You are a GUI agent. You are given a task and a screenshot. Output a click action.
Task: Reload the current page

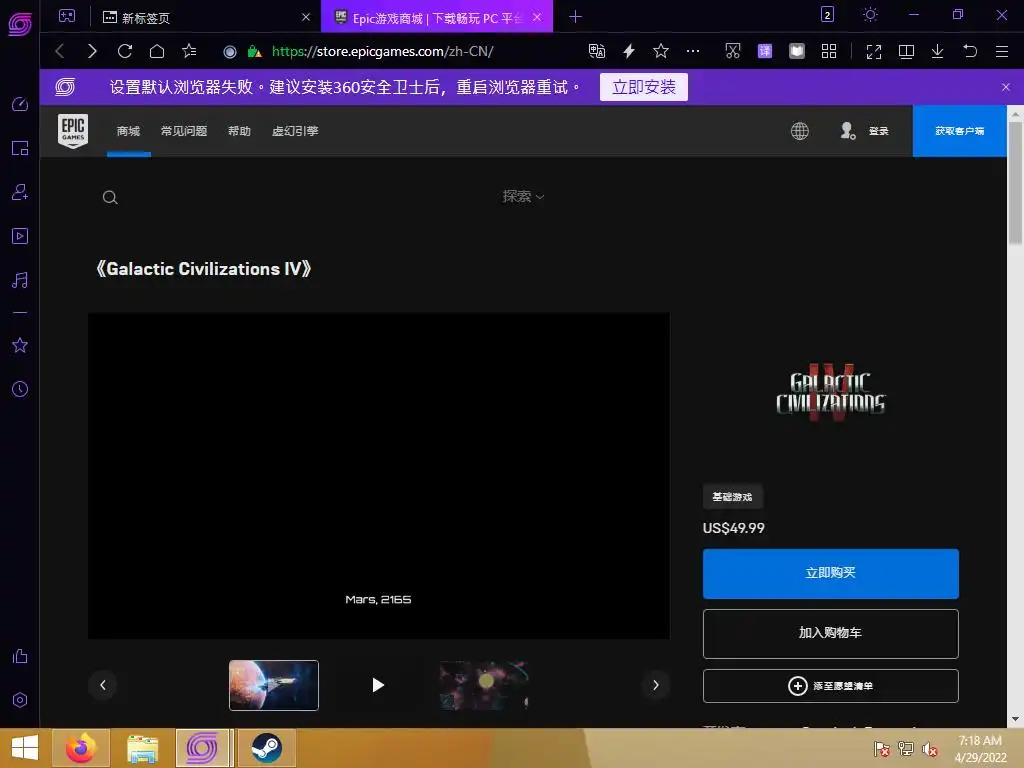(125, 51)
